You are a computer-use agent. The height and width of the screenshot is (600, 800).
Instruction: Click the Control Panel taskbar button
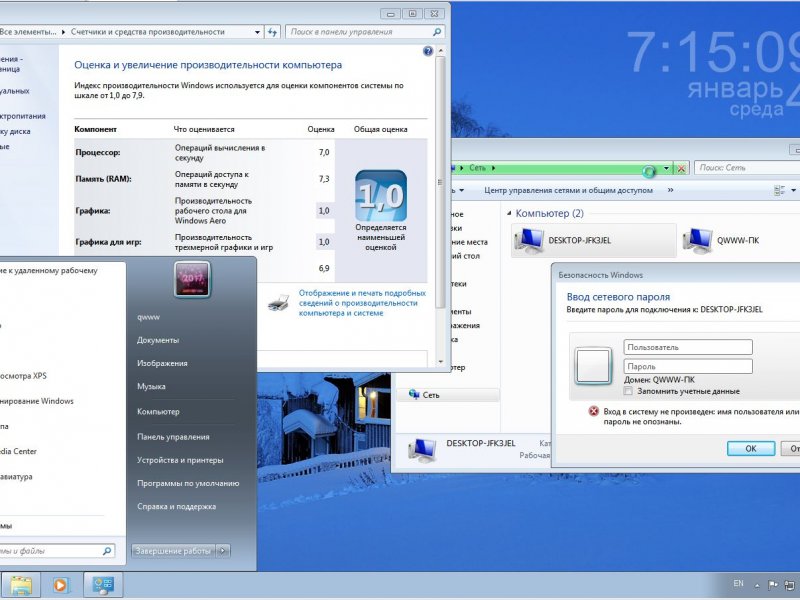(103, 585)
